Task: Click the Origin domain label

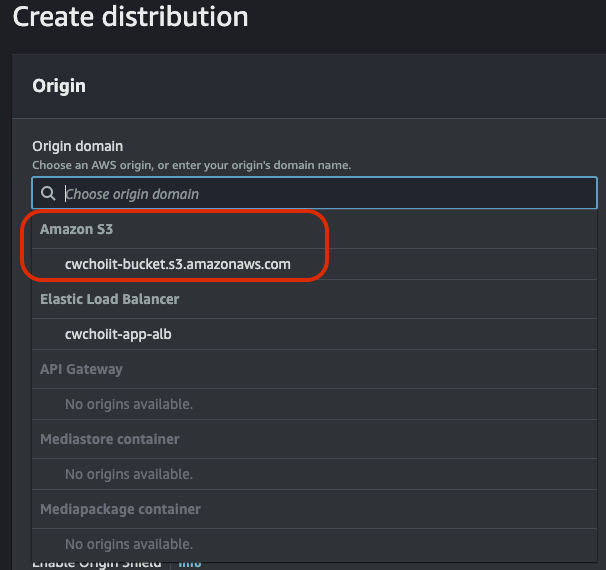Action: pos(78,146)
